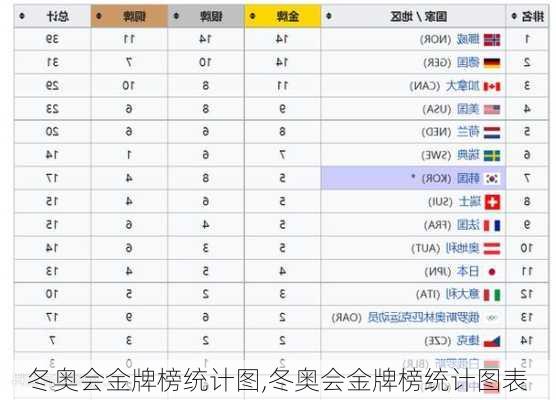The width and height of the screenshot is (556, 400).
Task: Click the Canadian maple leaf flag
Action: (492, 86)
